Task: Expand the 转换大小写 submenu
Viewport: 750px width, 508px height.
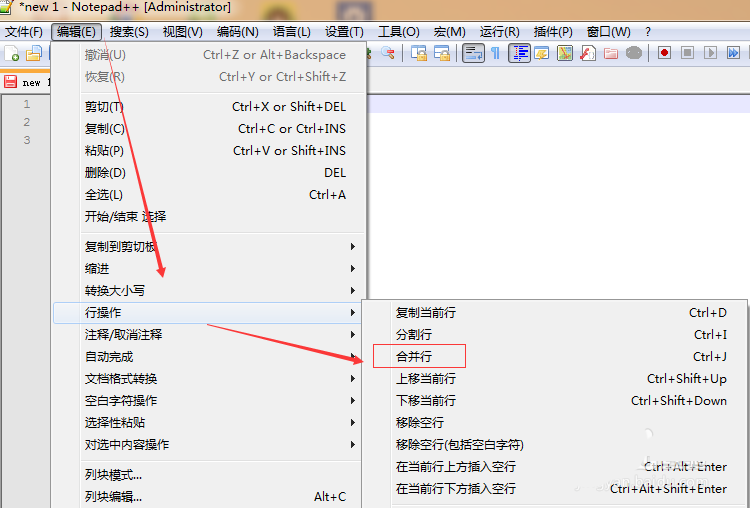Action: tap(209, 291)
